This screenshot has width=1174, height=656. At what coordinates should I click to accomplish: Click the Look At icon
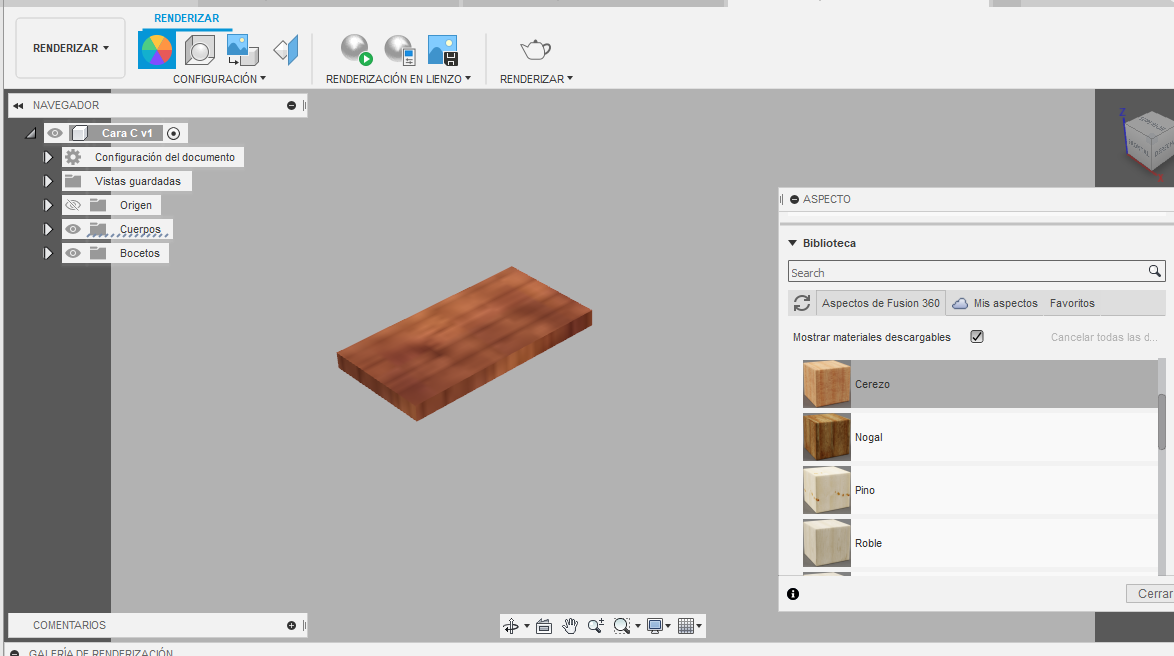click(x=544, y=626)
